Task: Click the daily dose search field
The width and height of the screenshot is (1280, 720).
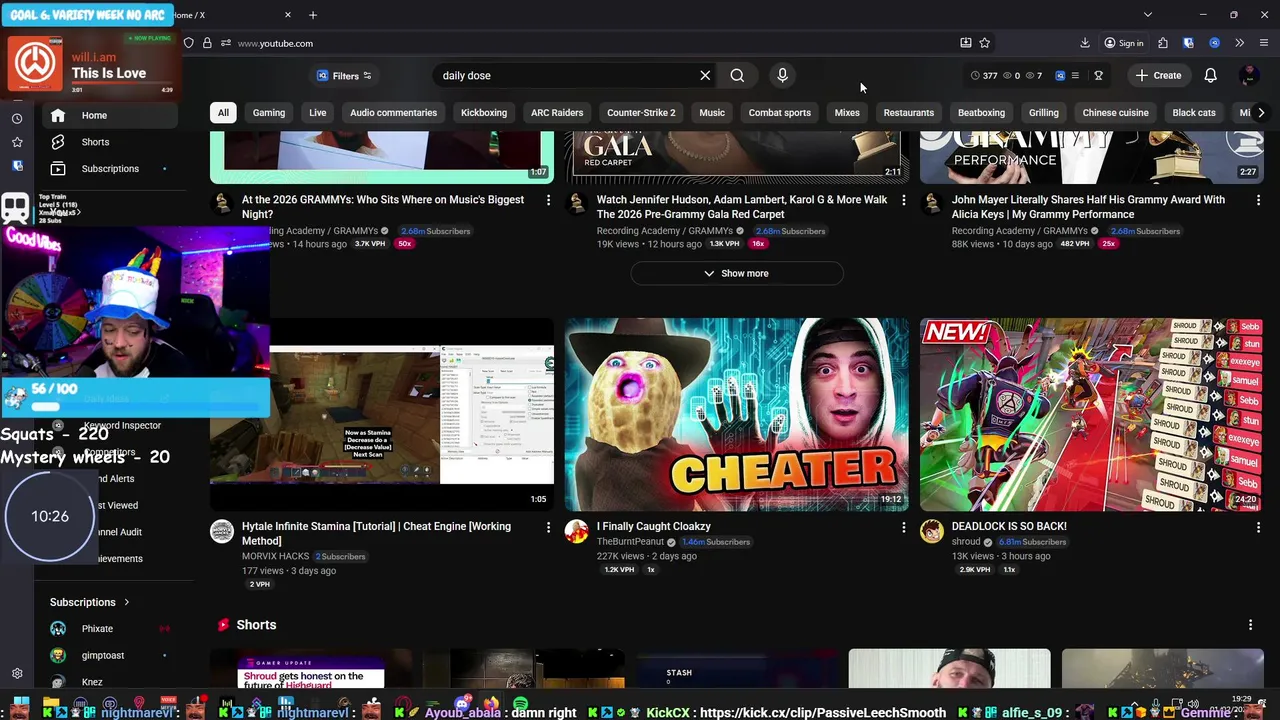Action: click(x=565, y=75)
